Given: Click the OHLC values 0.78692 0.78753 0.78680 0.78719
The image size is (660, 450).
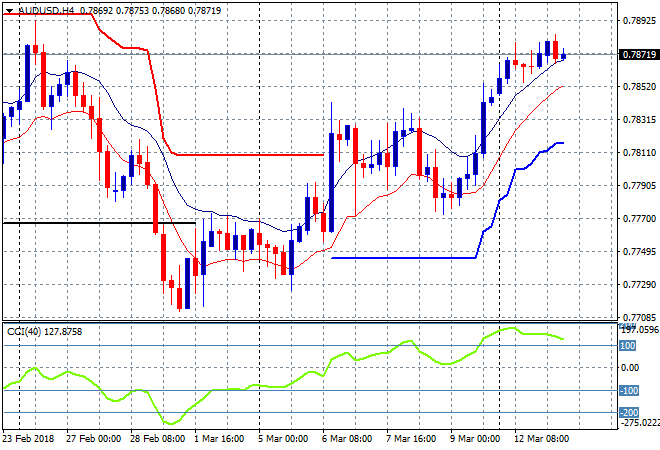Looking at the screenshot, I should [x=150, y=11].
